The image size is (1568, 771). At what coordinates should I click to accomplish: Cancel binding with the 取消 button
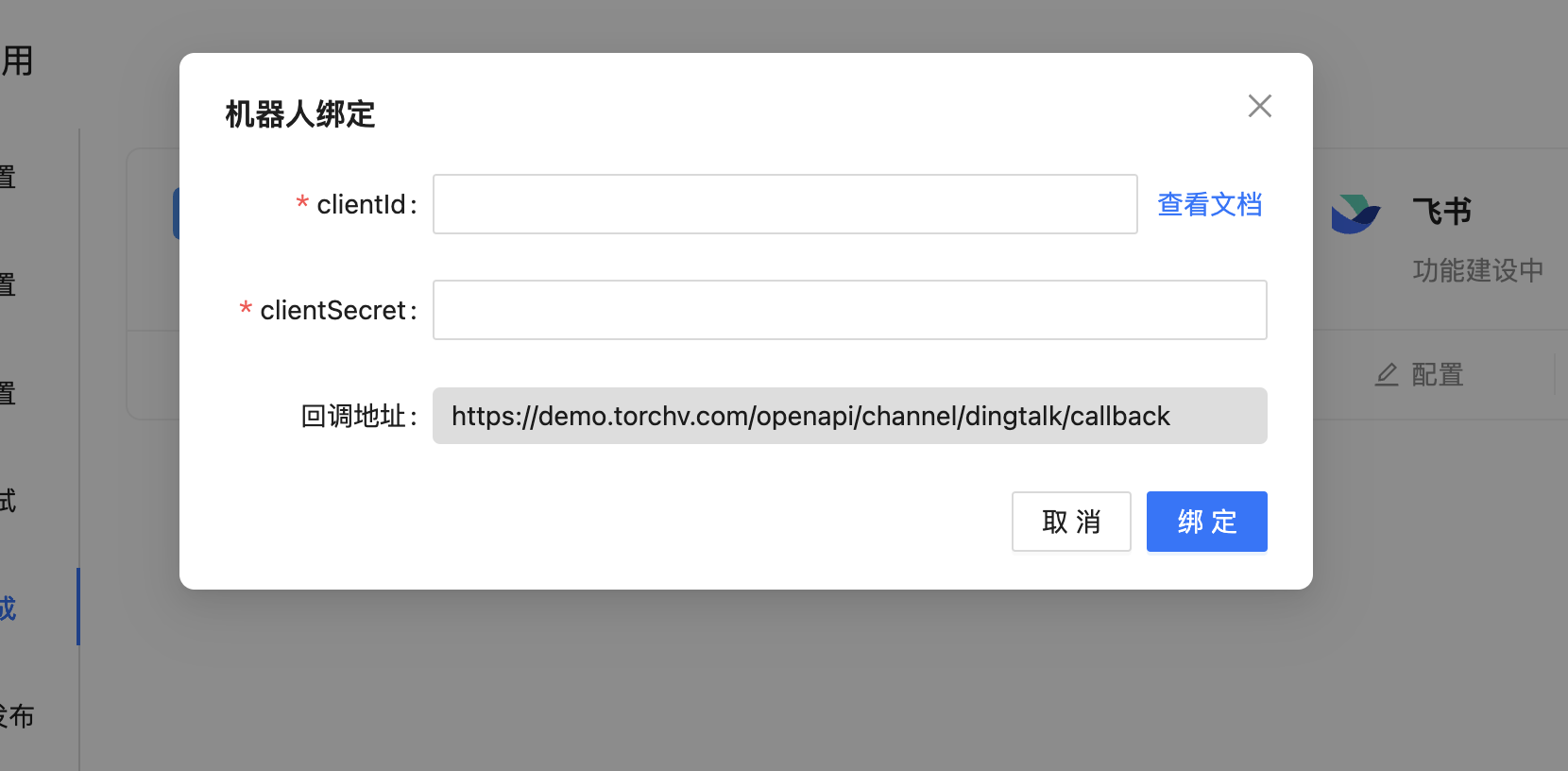1071,522
